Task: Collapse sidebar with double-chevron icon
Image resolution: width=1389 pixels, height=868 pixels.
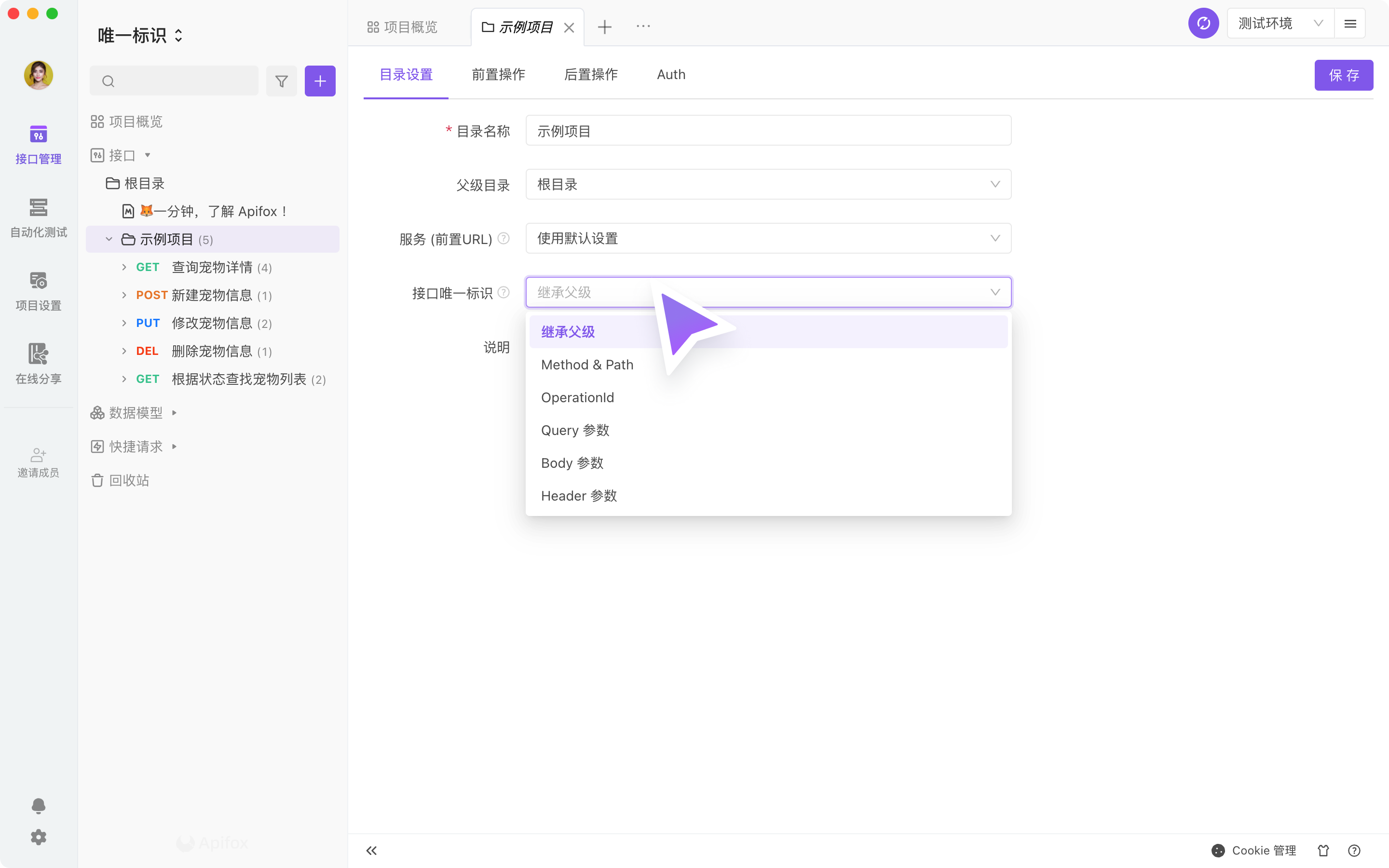Action: pos(371,850)
